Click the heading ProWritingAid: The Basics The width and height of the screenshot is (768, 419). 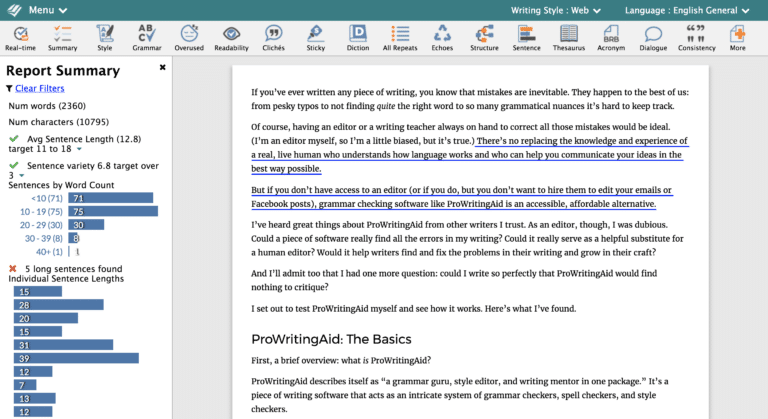coord(331,339)
